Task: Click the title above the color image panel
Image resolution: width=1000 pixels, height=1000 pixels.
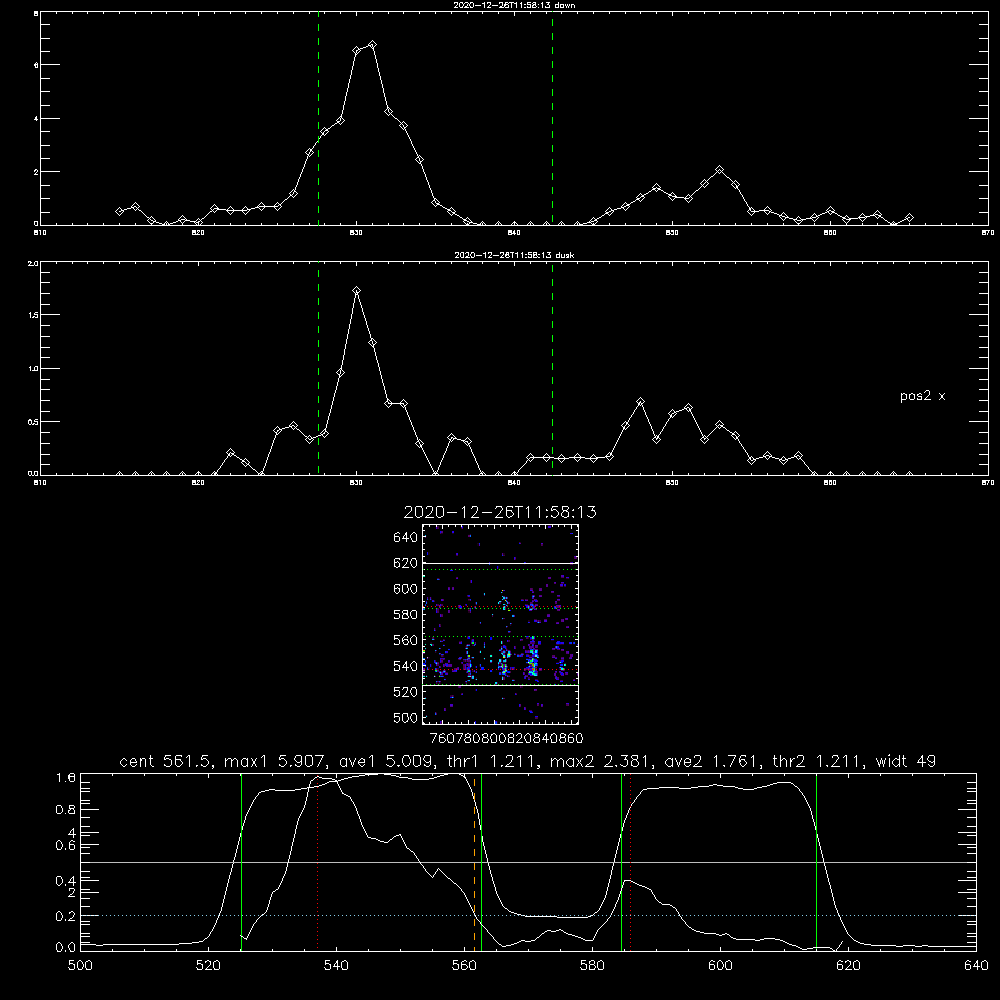Action: point(500,512)
